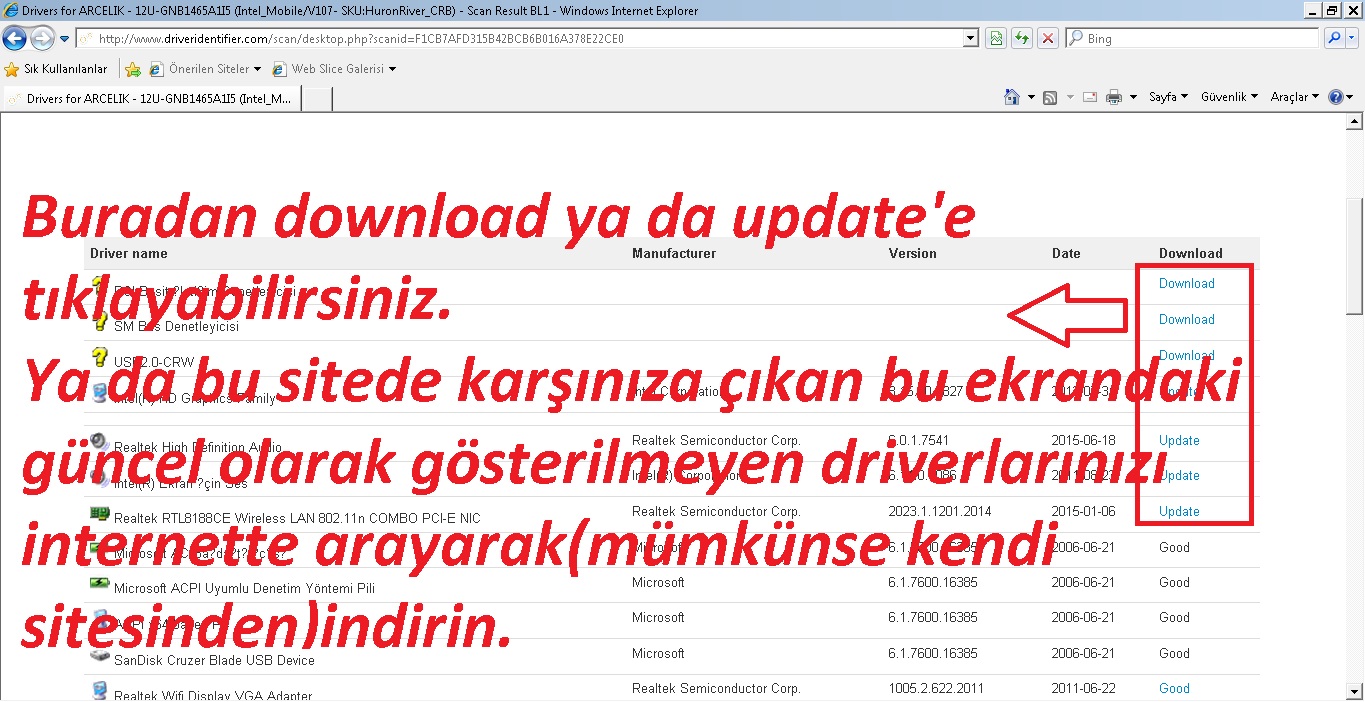Click drive icon of SanDisk Cruzer Blade
The height and width of the screenshot is (702, 1365).
(x=99, y=656)
